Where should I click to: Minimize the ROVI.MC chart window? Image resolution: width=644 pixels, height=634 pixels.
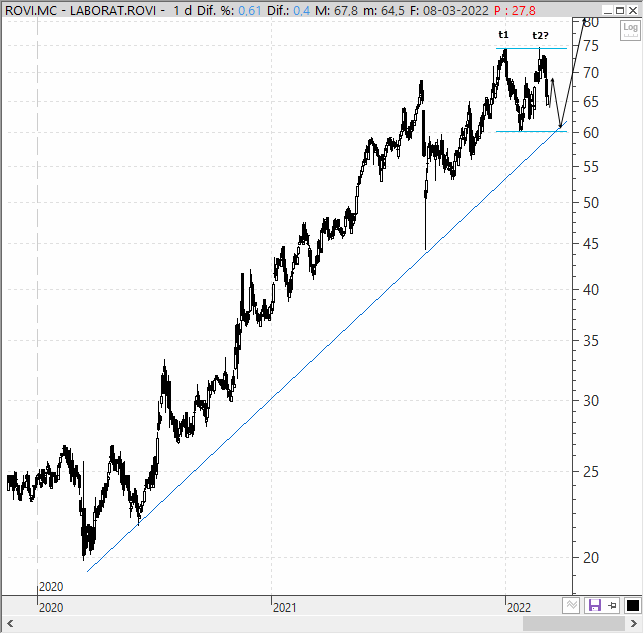(608, 10)
